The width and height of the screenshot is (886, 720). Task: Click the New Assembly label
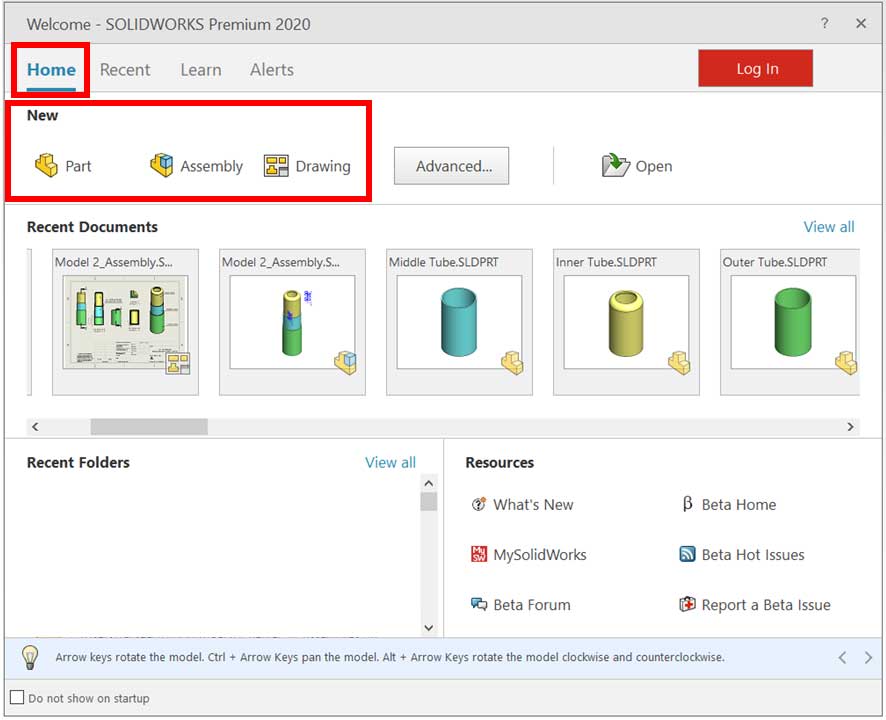(x=211, y=166)
